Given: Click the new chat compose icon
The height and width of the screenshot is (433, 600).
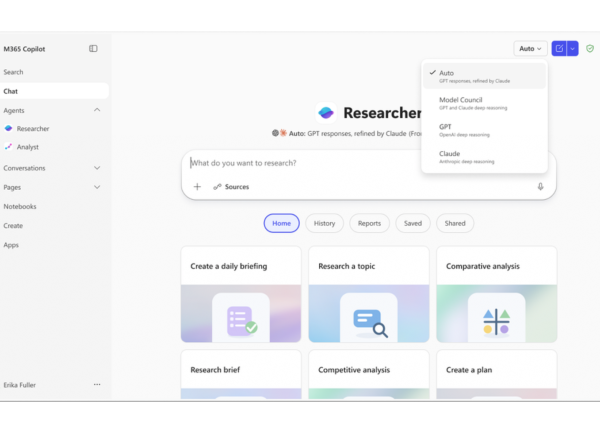Looking at the screenshot, I should coord(559,49).
